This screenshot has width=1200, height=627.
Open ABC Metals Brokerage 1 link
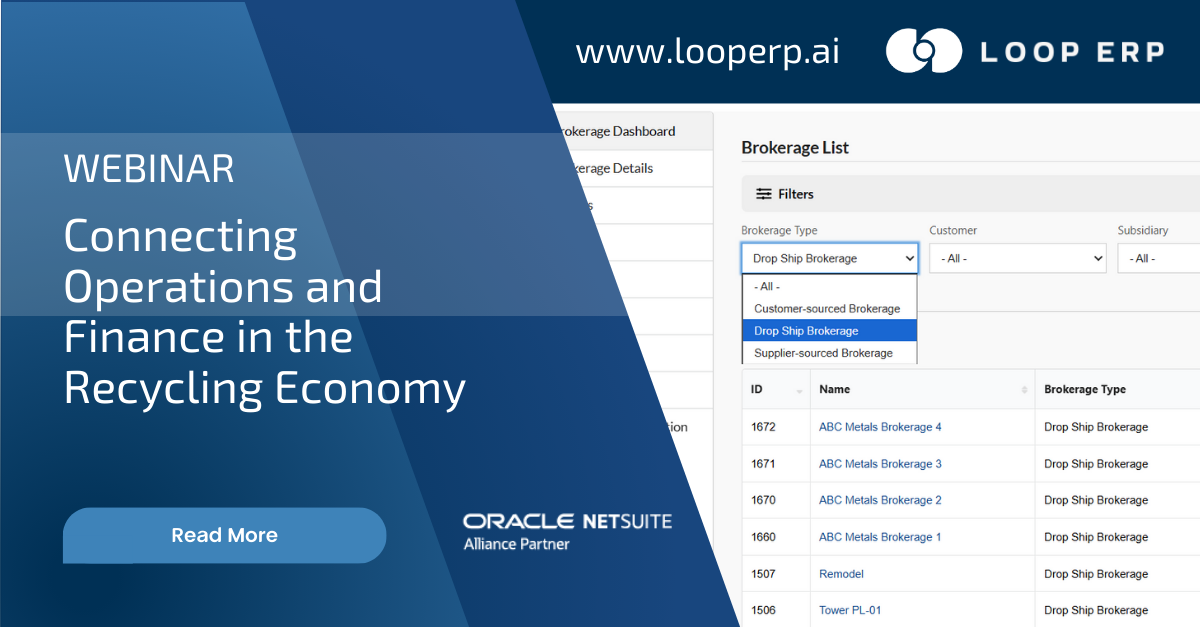click(880, 537)
